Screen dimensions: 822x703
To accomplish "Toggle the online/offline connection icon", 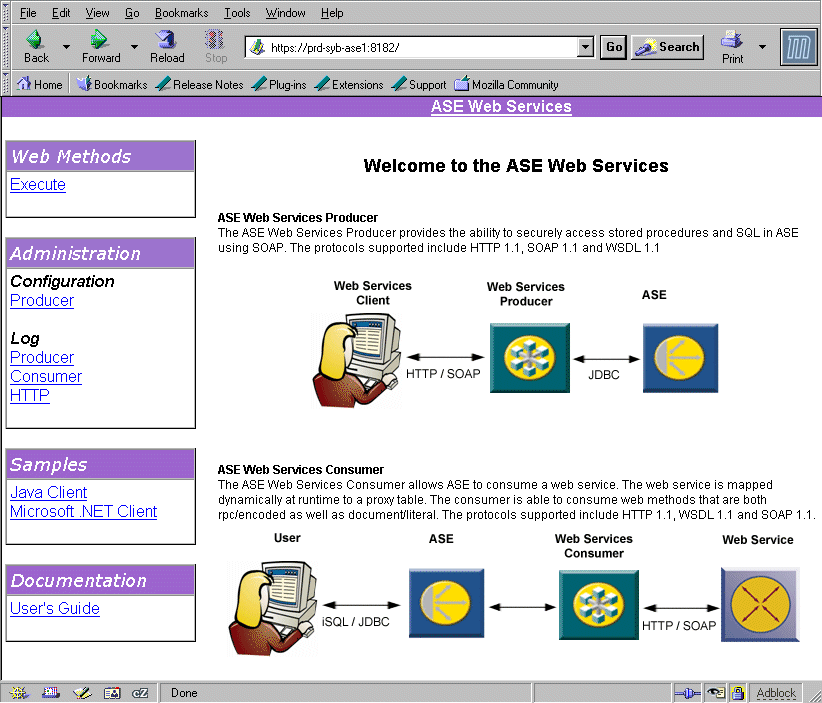I will (687, 692).
